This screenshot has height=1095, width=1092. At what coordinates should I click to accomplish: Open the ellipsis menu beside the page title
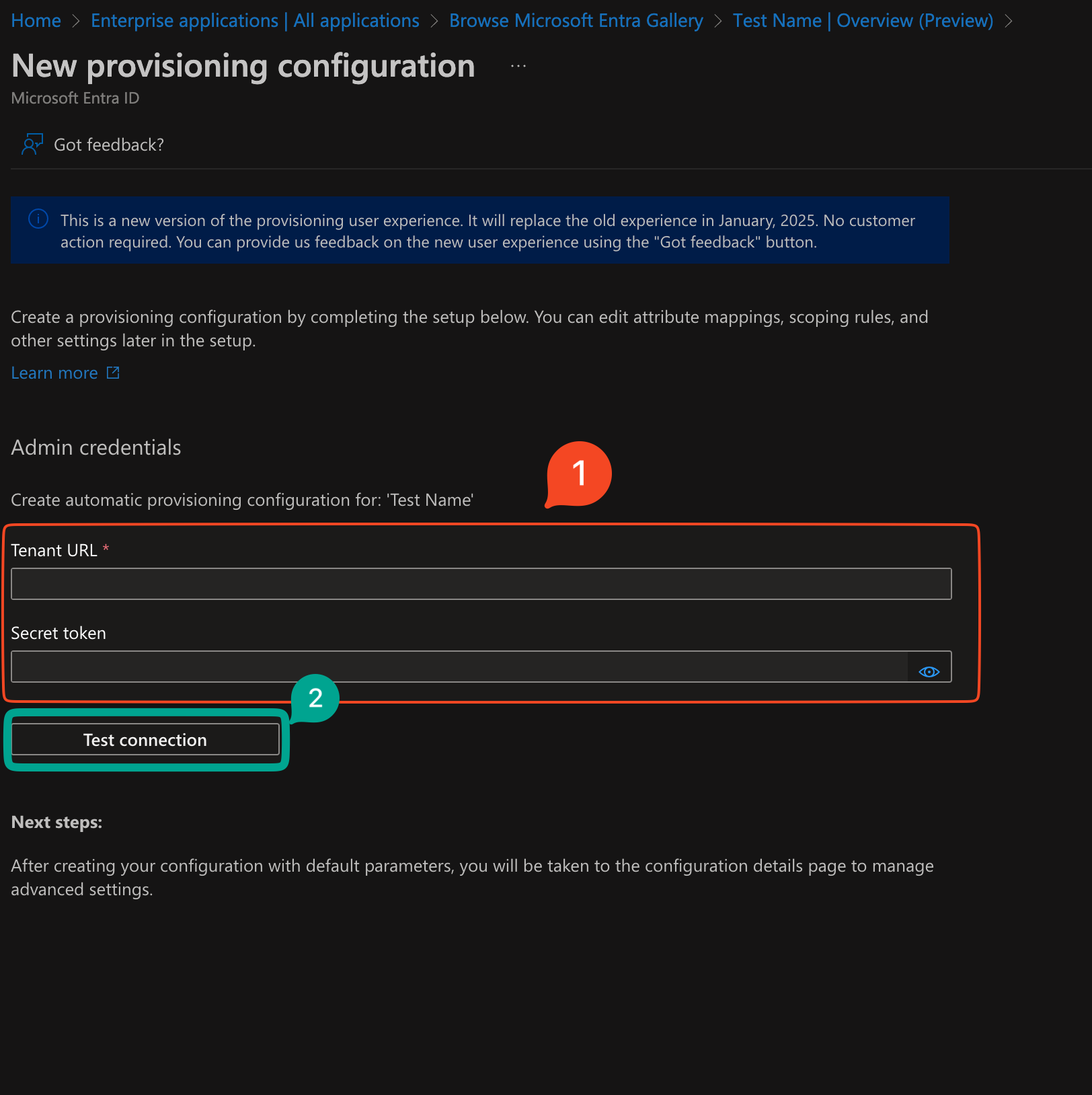pyautogui.click(x=518, y=66)
